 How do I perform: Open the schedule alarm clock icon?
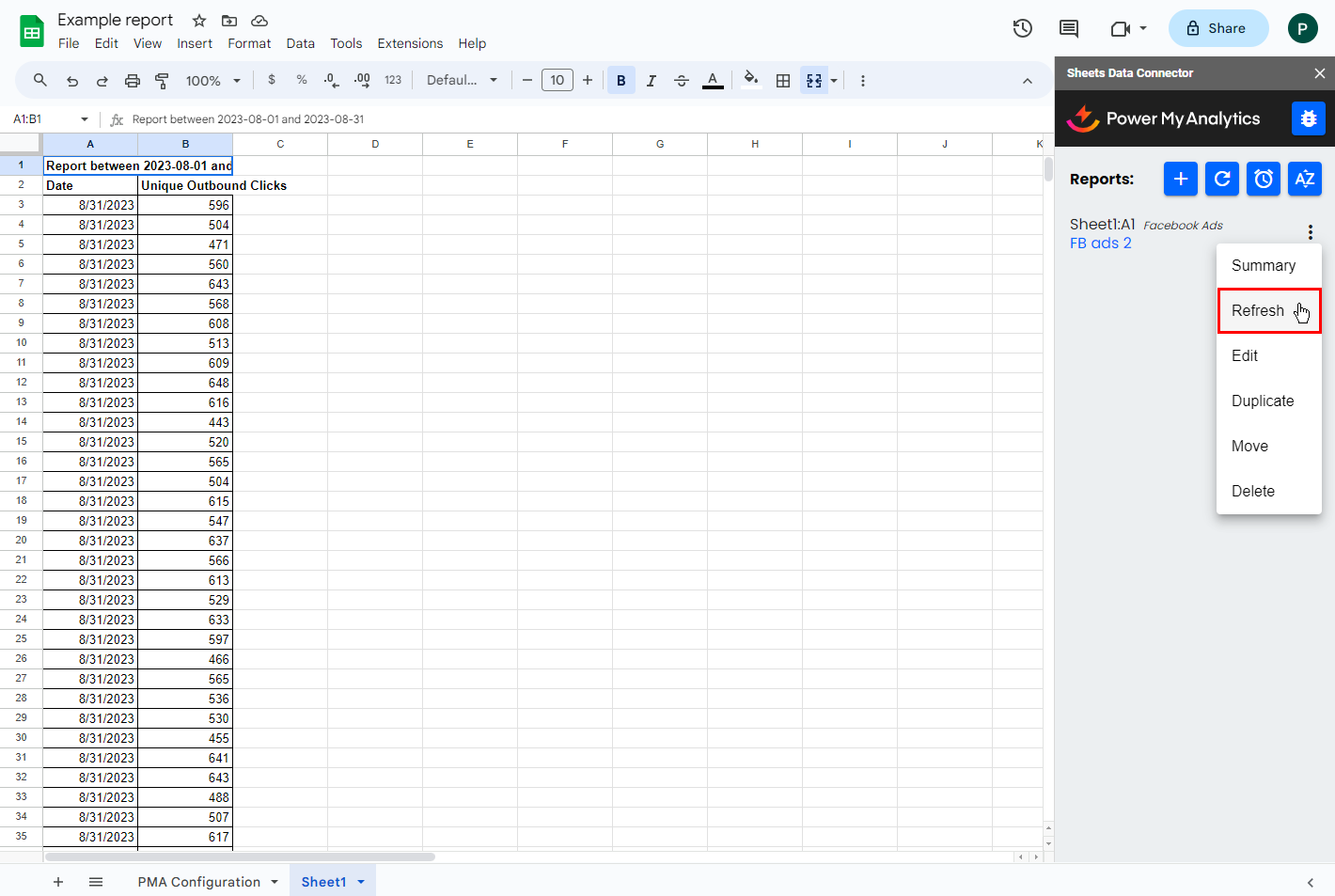[x=1263, y=179]
